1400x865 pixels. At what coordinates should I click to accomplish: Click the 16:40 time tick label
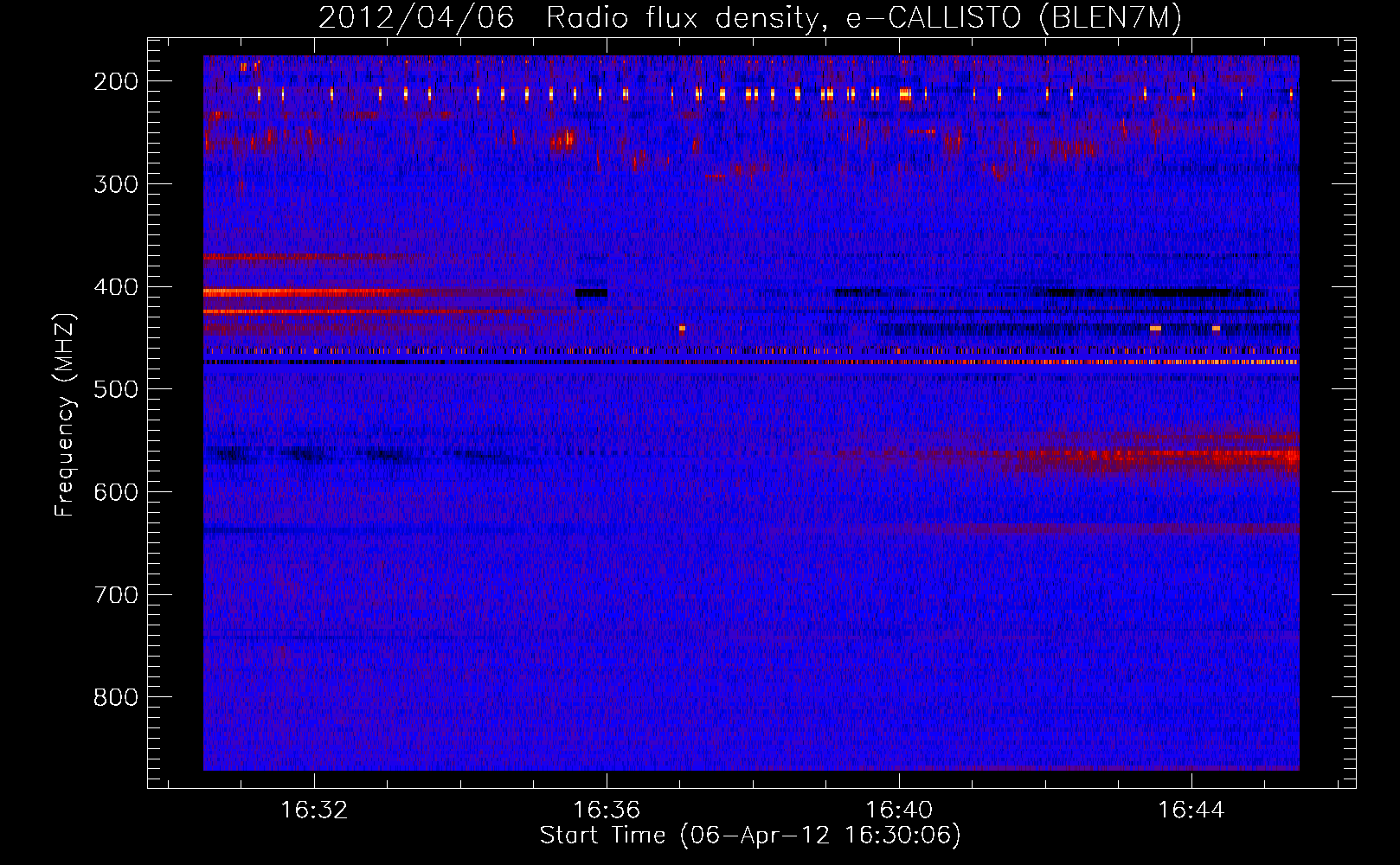click(899, 810)
